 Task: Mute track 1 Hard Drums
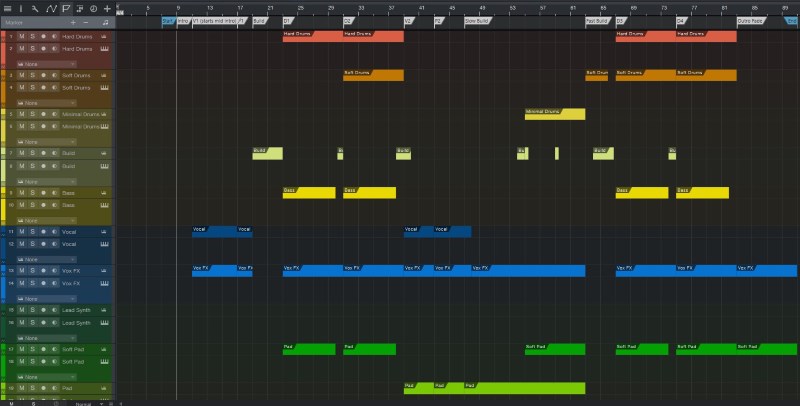tap(21, 37)
